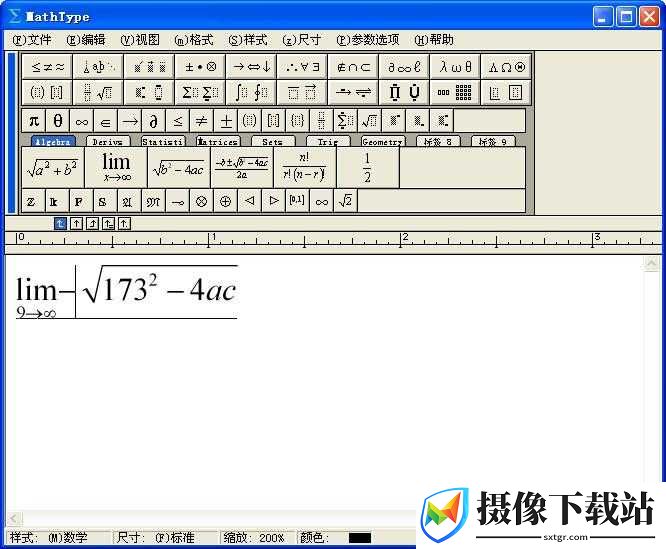
Task: Insert the pi symbol
Action: (34, 121)
